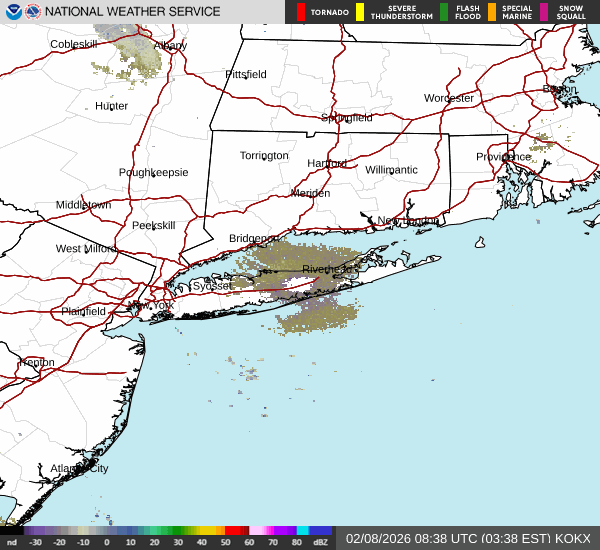Click the Middletown city label
The width and height of the screenshot is (600, 550).
83,205
